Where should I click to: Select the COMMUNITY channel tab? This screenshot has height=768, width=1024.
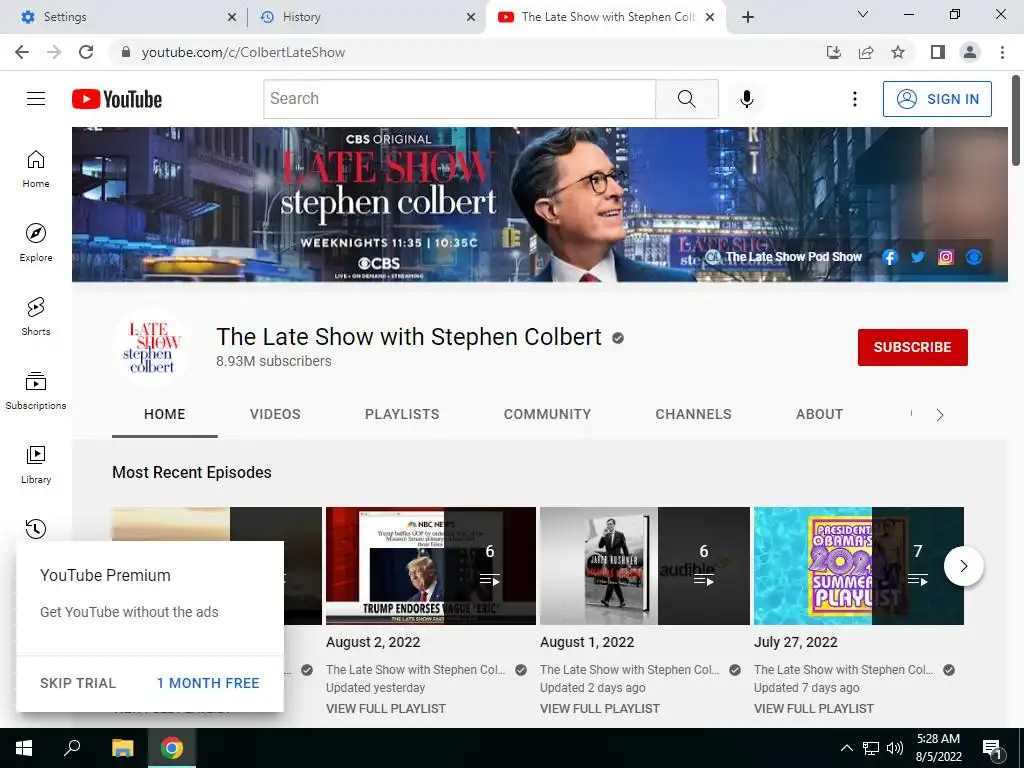tap(547, 414)
